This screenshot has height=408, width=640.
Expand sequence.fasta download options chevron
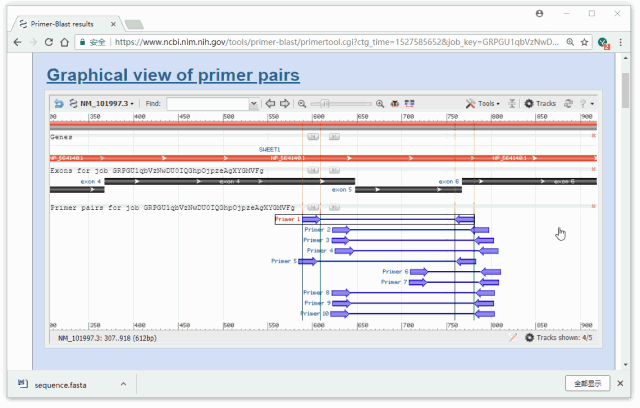(x=123, y=384)
